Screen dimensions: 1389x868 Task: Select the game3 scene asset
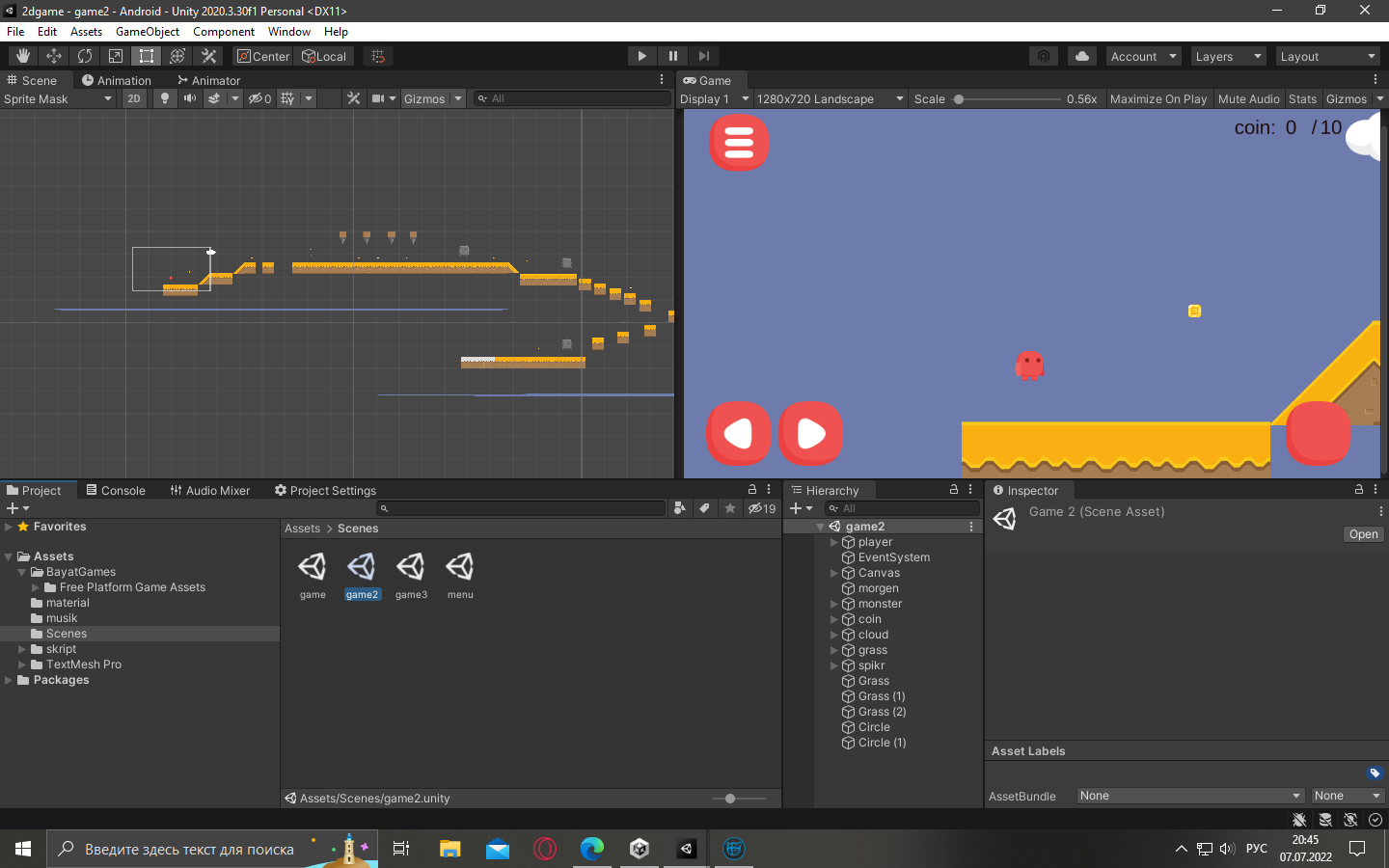(411, 576)
